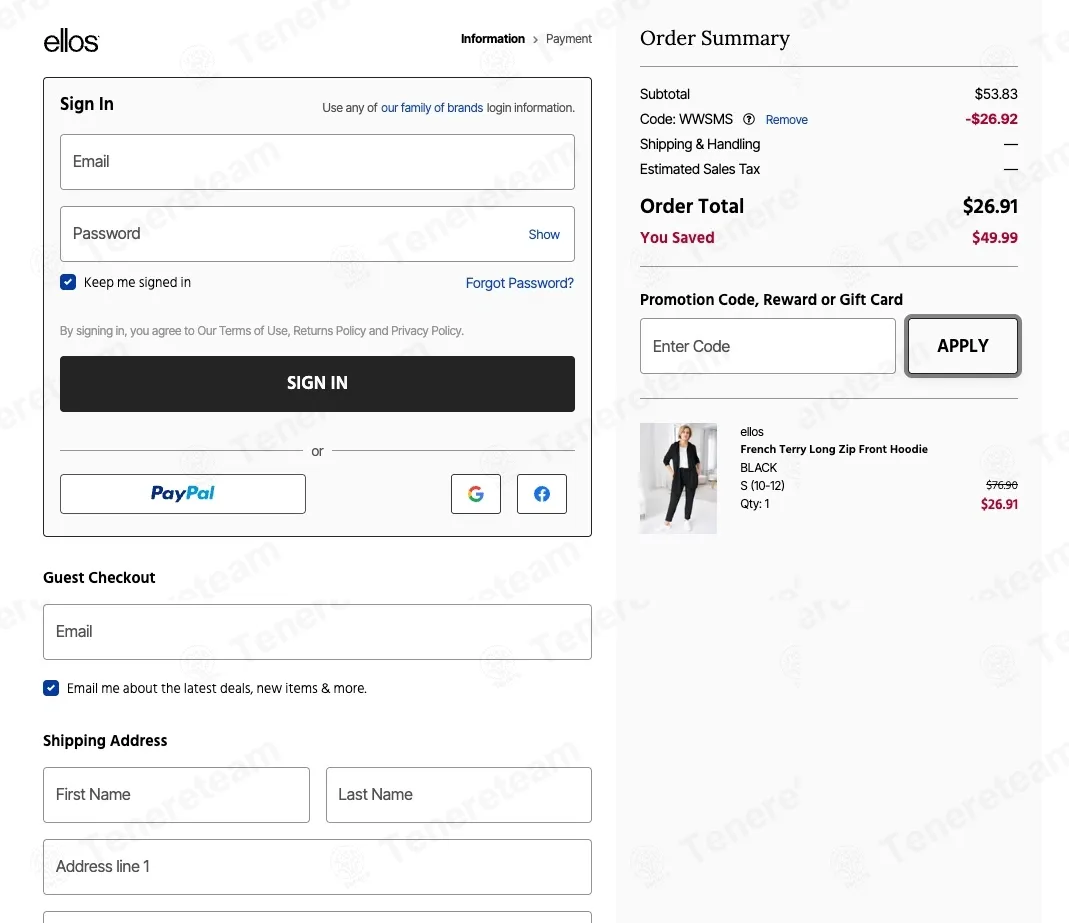
Task: Go to the Payment step
Action: pyautogui.click(x=569, y=39)
